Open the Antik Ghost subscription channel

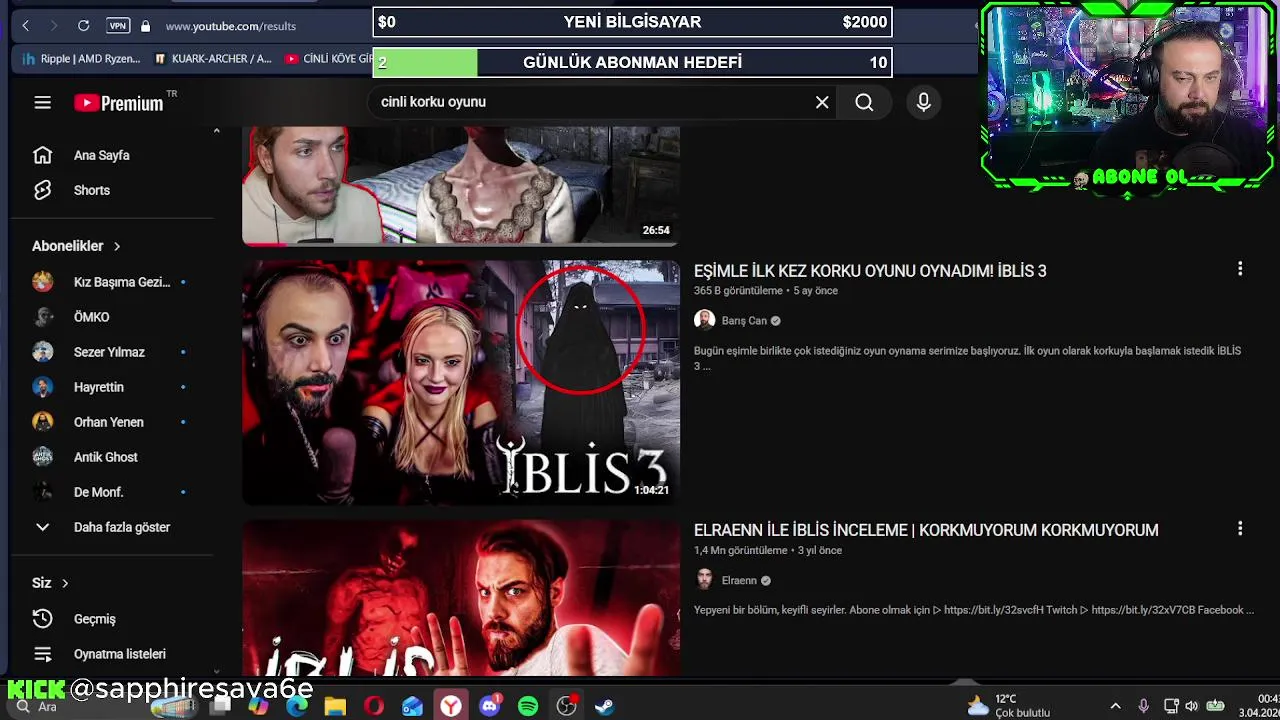[x=114, y=457]
